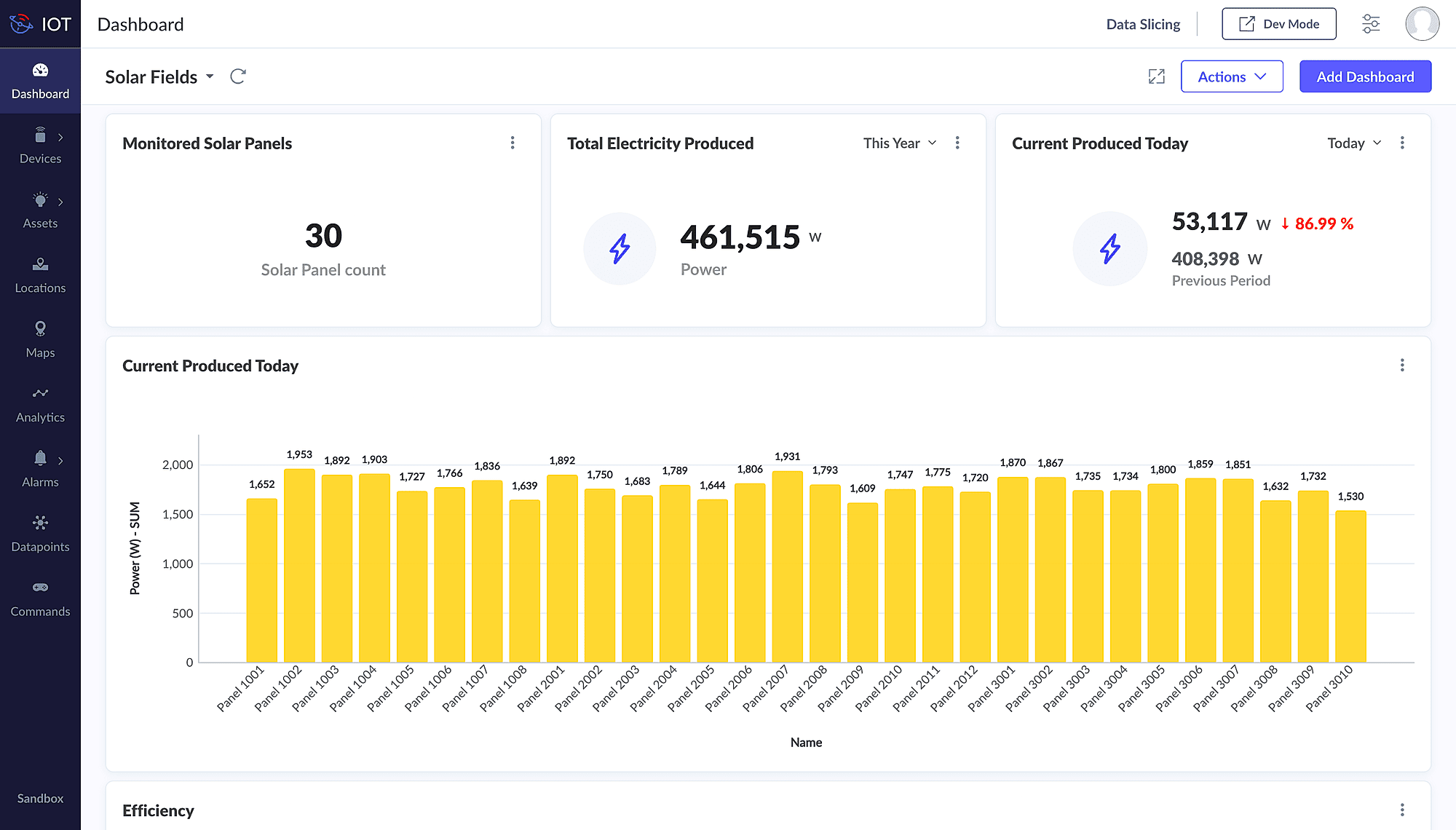The image size is (1456, 830).
Task: Click the Dev Mode button
Action: [x=1278, y=24]
